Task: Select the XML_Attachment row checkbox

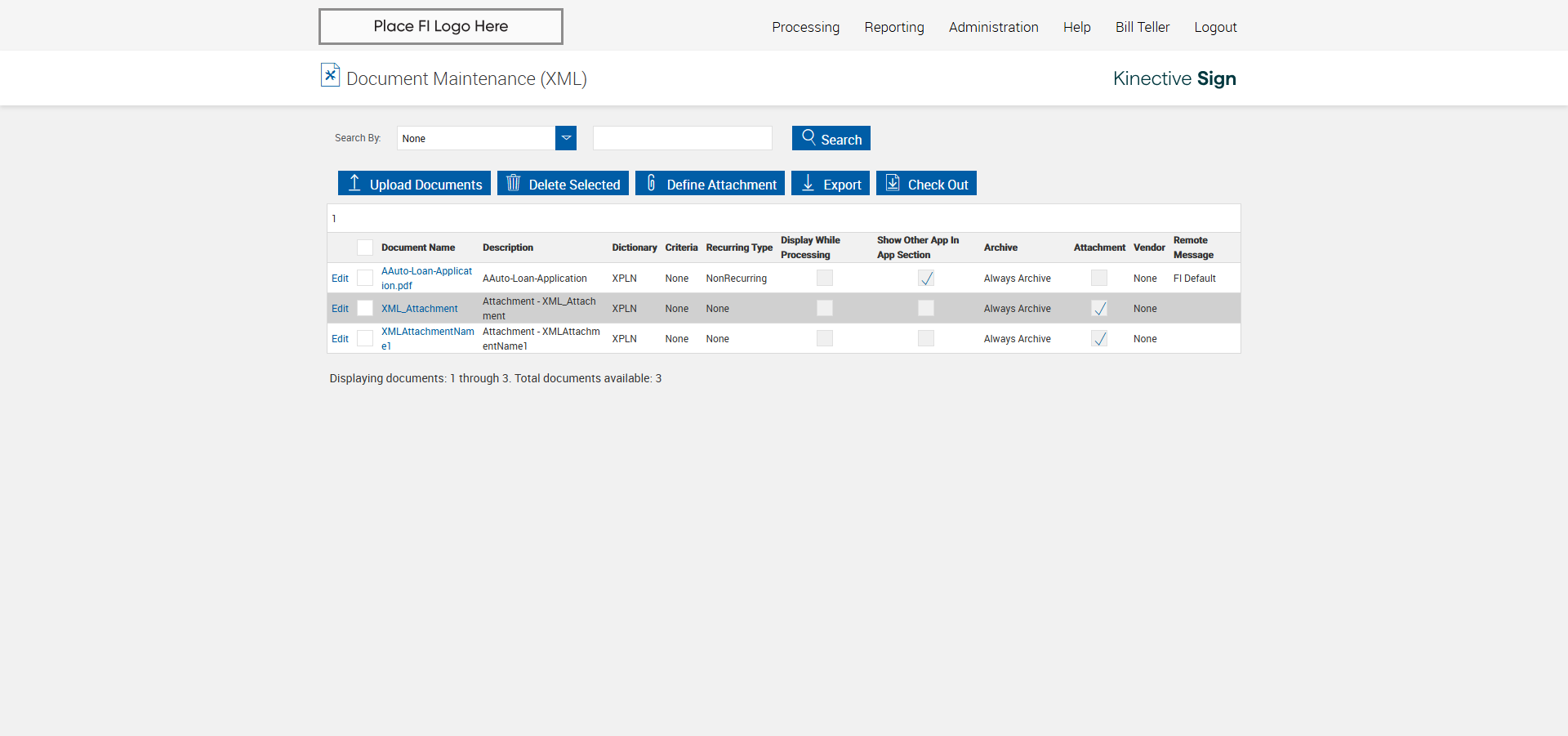Action: 365,308
